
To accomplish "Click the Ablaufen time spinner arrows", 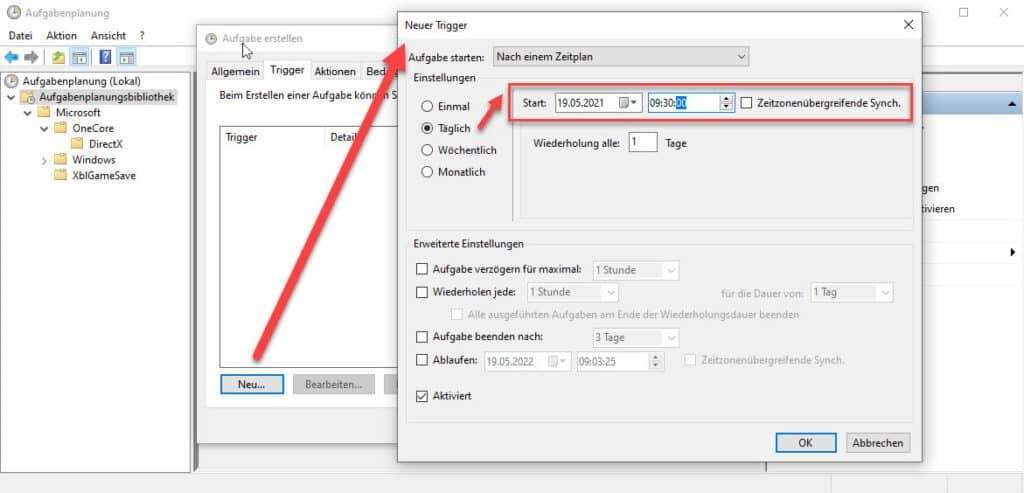I will click(x=656, y=360).
